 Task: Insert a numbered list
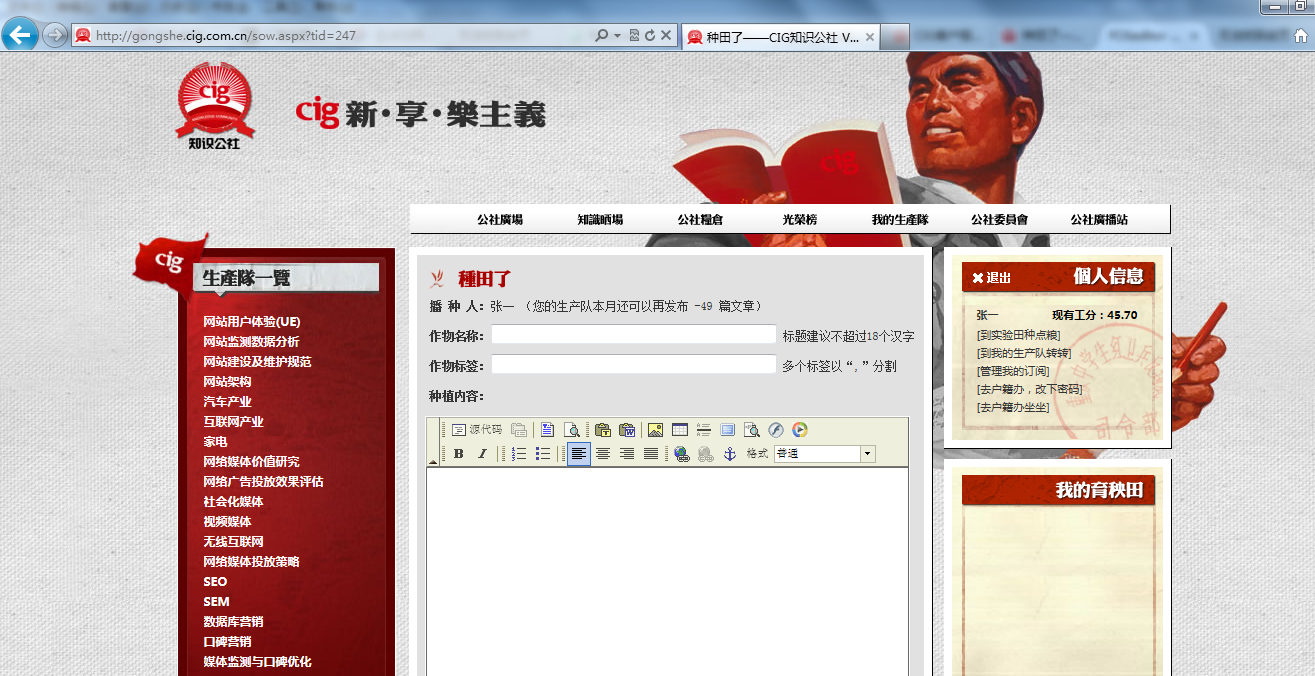519,454
